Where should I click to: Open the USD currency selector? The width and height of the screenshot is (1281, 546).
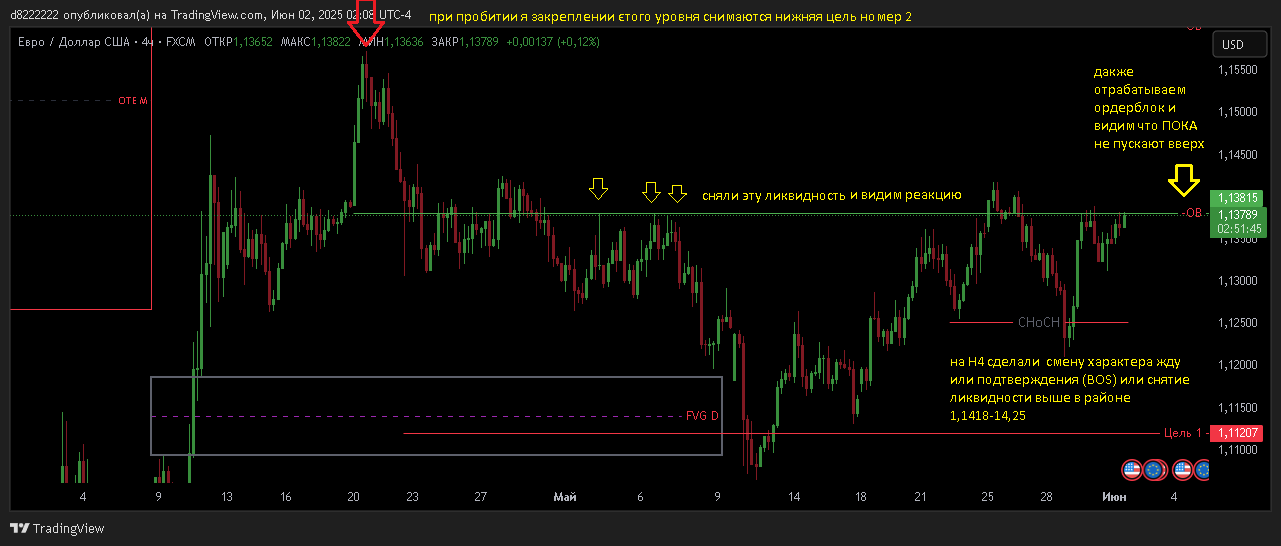[x=1232, y=45]
